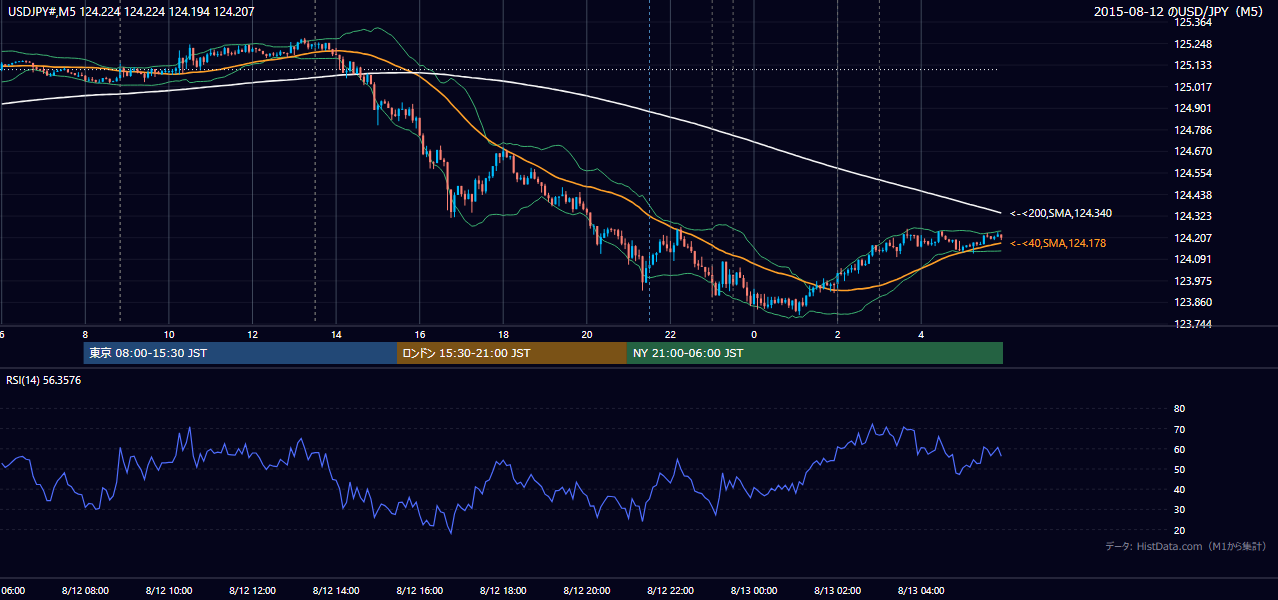This screenshot has width=1278, height=600.
Task: Select hour label 22 under the price chart
Action: (x=671, y=334)
